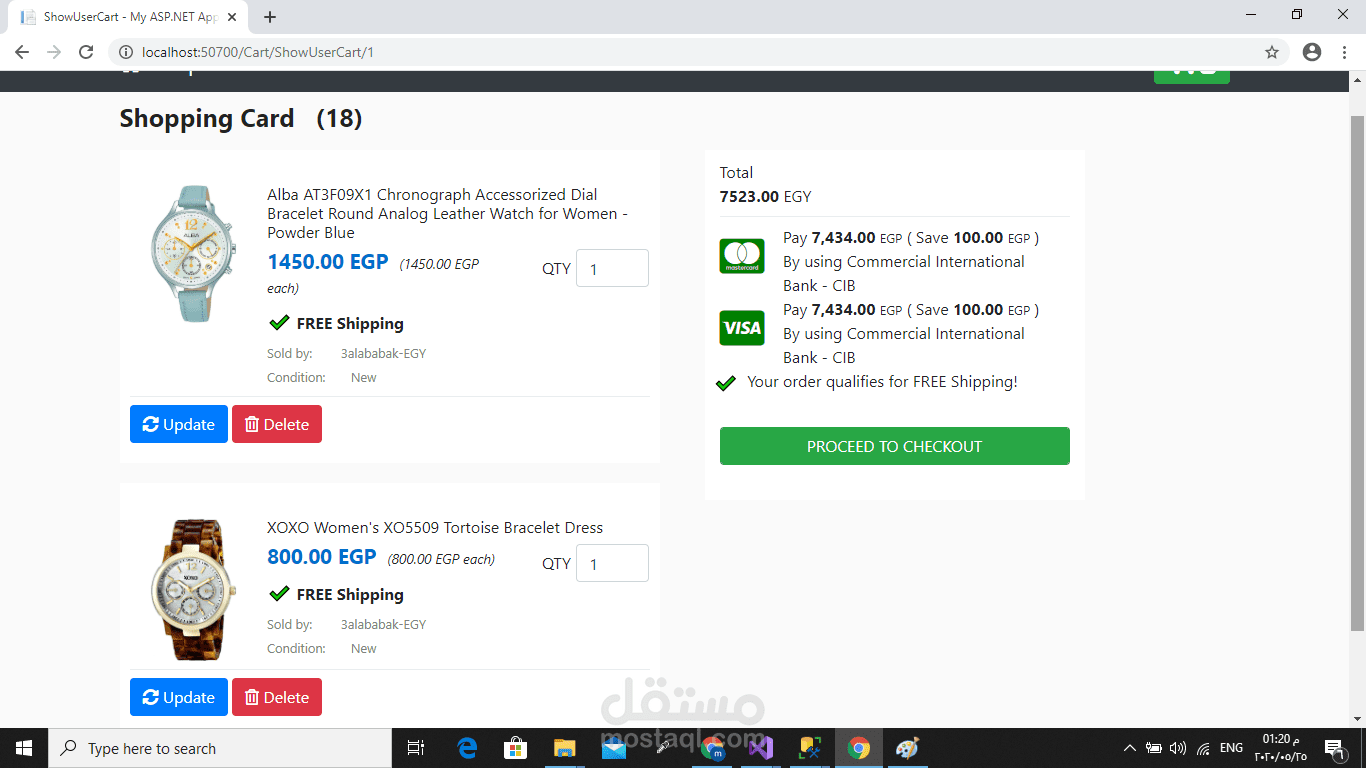Click the Mastercard payment logo

coord(742,256)
